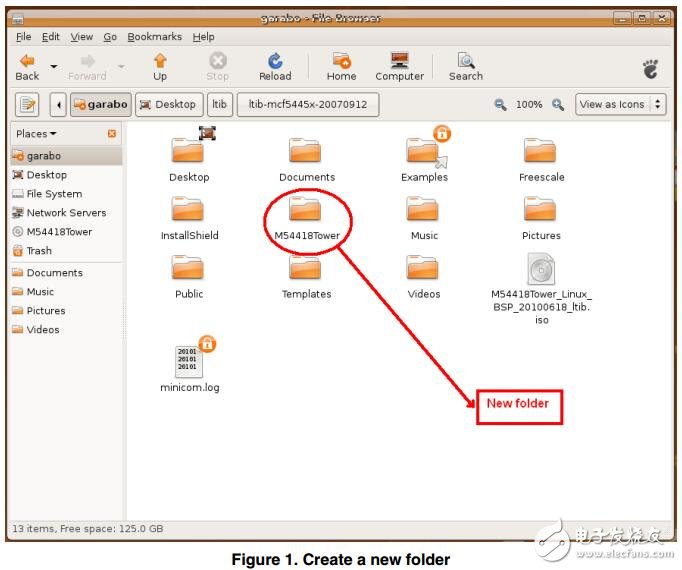The image size is (682, 570).
Task: Open the Bookmarks menu
Action: tap(154, 37)
